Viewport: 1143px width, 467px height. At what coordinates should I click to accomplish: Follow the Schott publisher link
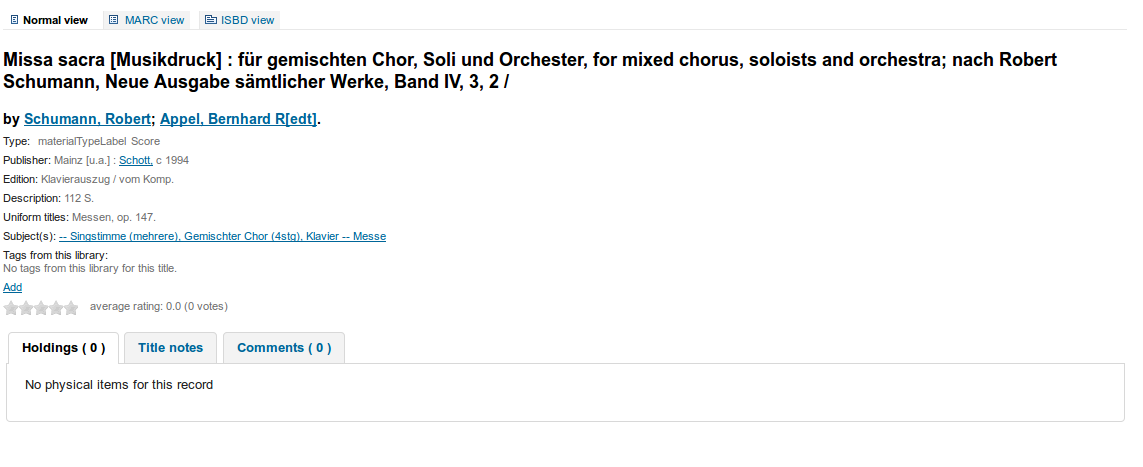pos(135,160)
